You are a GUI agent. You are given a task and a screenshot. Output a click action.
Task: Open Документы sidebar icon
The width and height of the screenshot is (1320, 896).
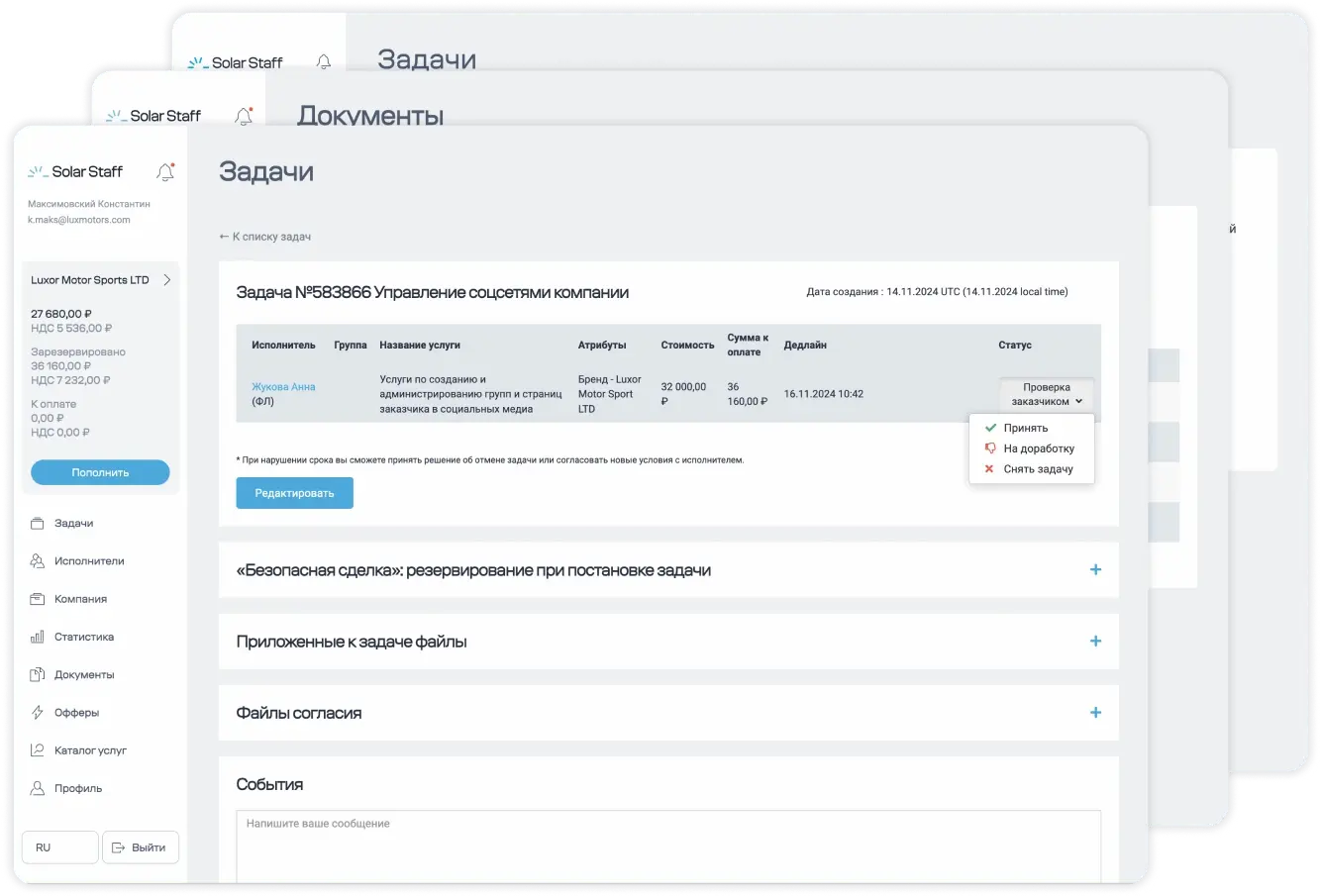(x=38, y=675)
